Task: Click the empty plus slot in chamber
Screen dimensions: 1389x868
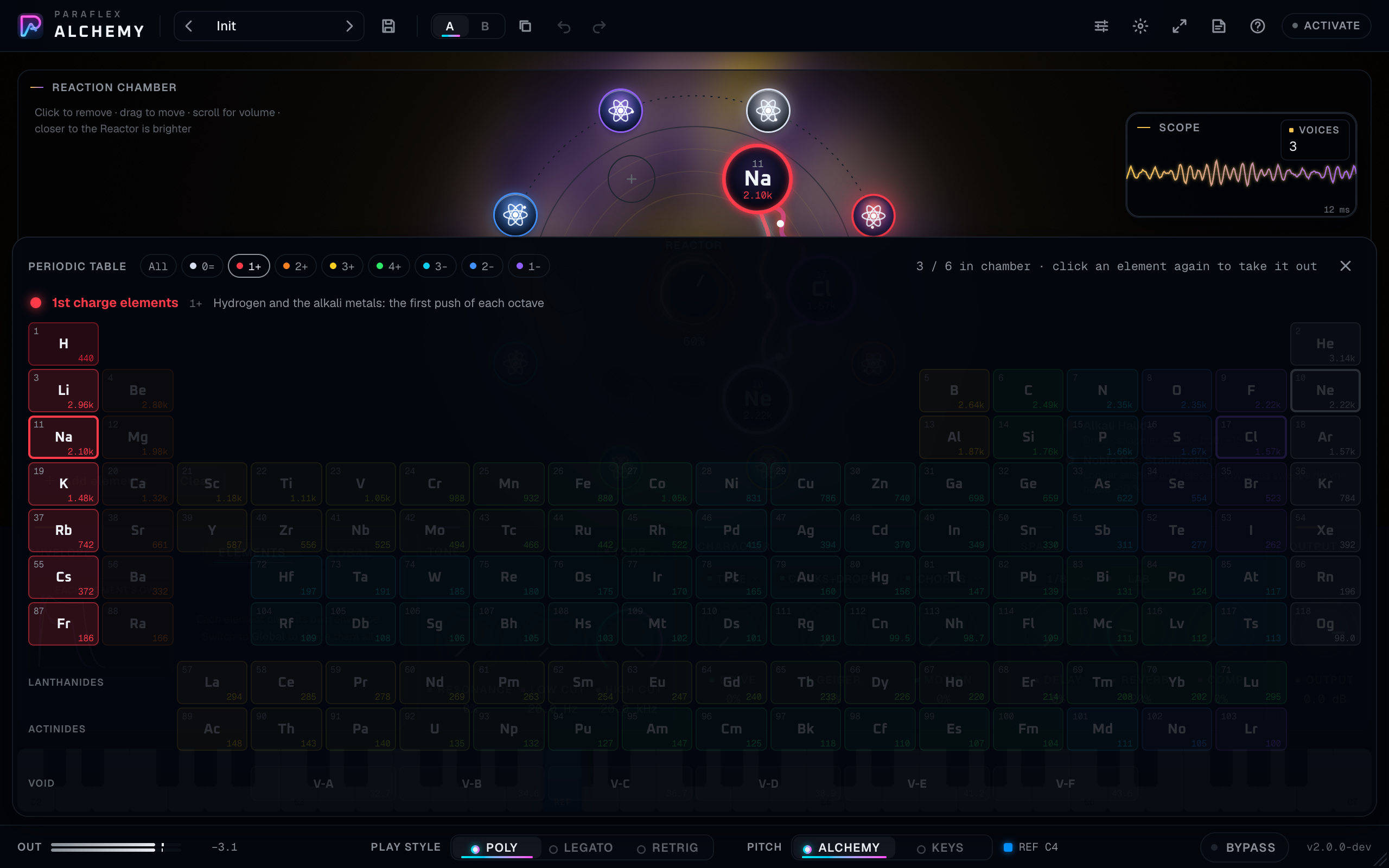Action: 632,179
